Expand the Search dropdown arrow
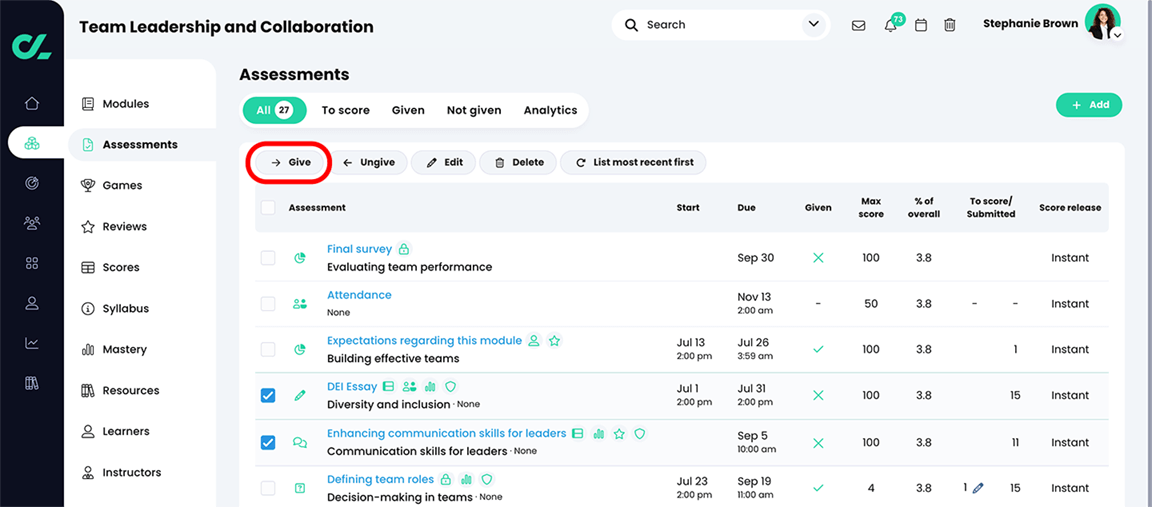The width and height of the screenshot is (1152, 507). (813, 25)
